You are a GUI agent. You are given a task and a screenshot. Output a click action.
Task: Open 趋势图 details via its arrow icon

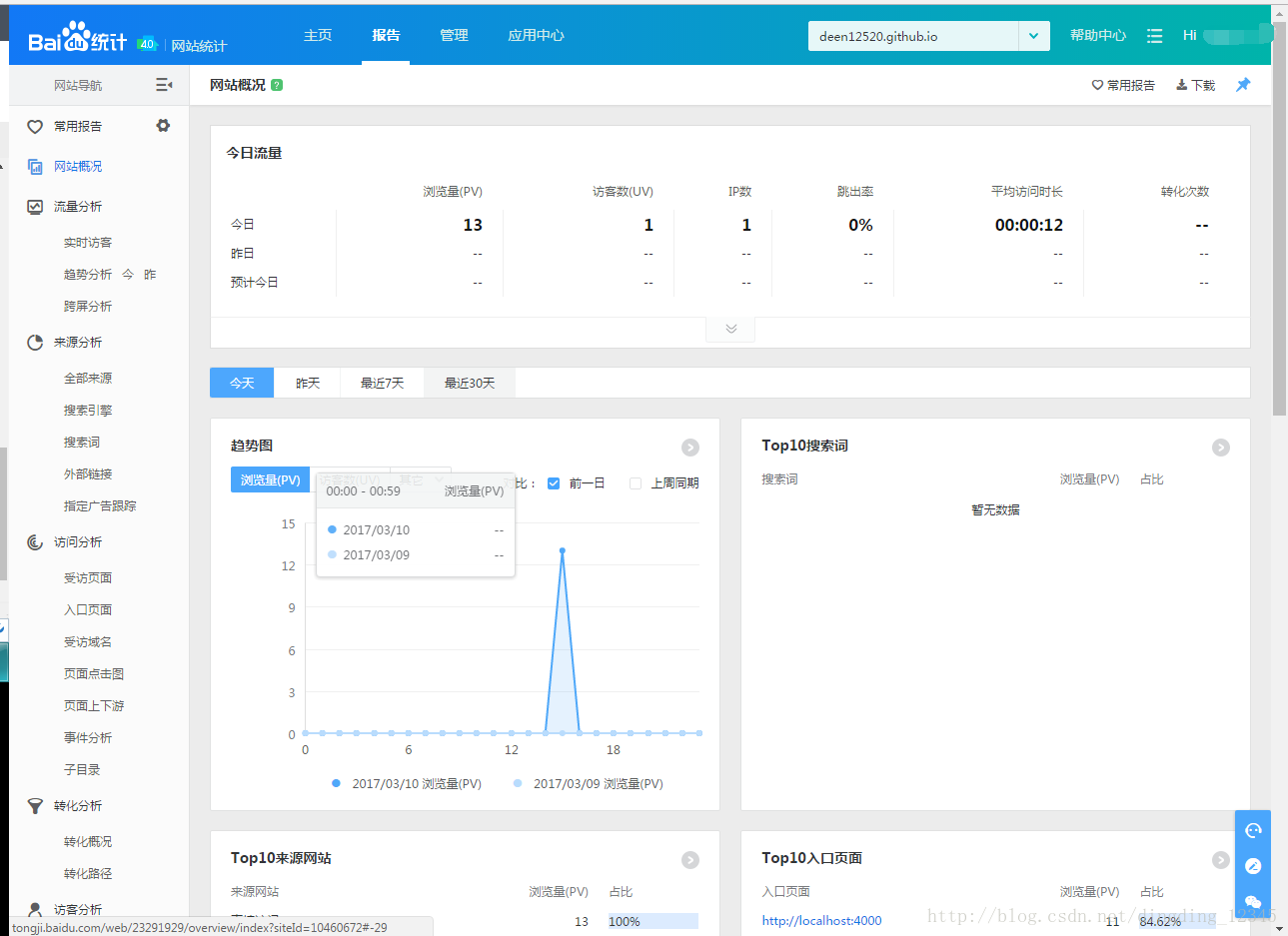pos(690,448)
